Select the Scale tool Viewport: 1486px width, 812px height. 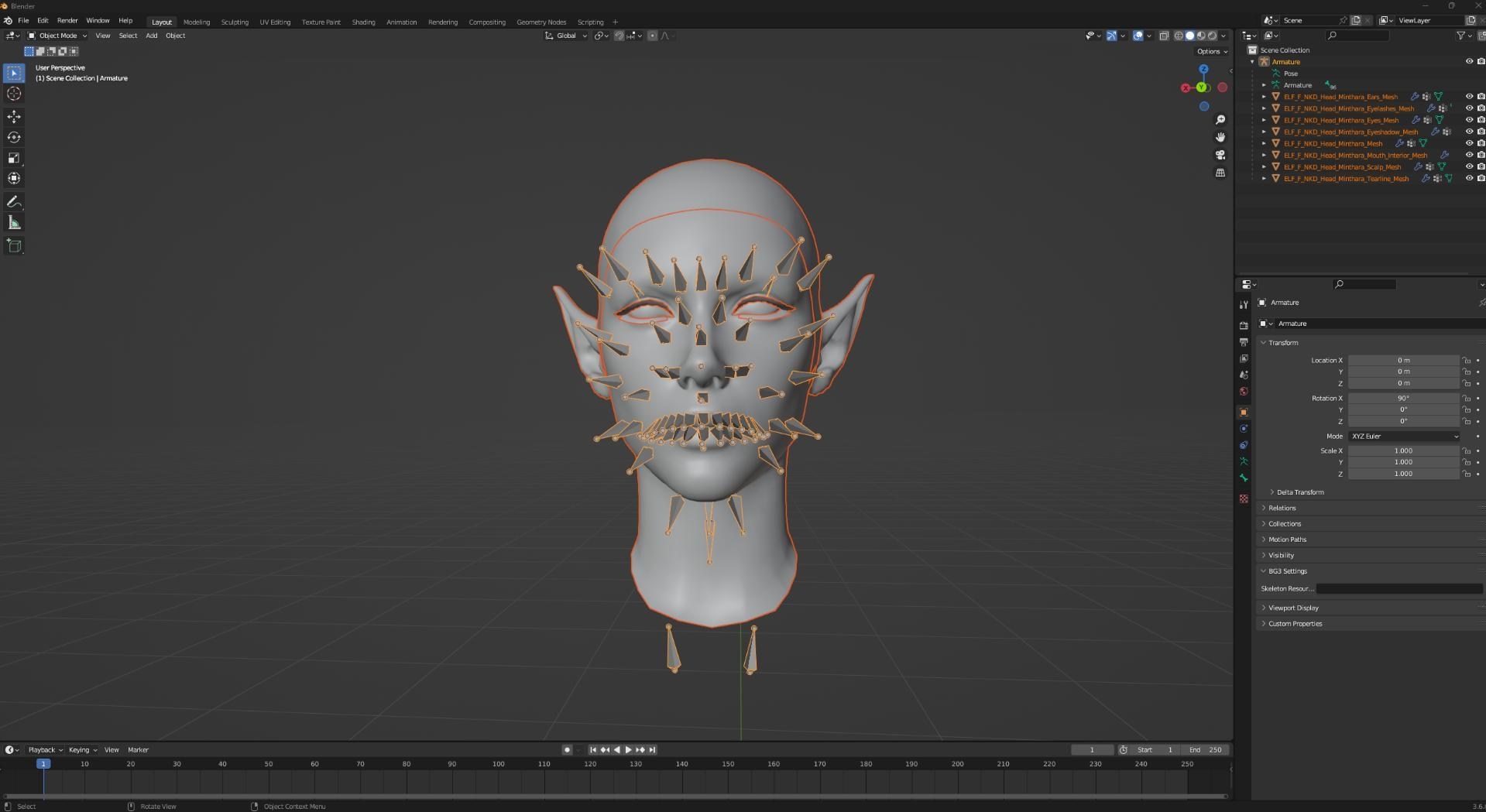[14, 158]
